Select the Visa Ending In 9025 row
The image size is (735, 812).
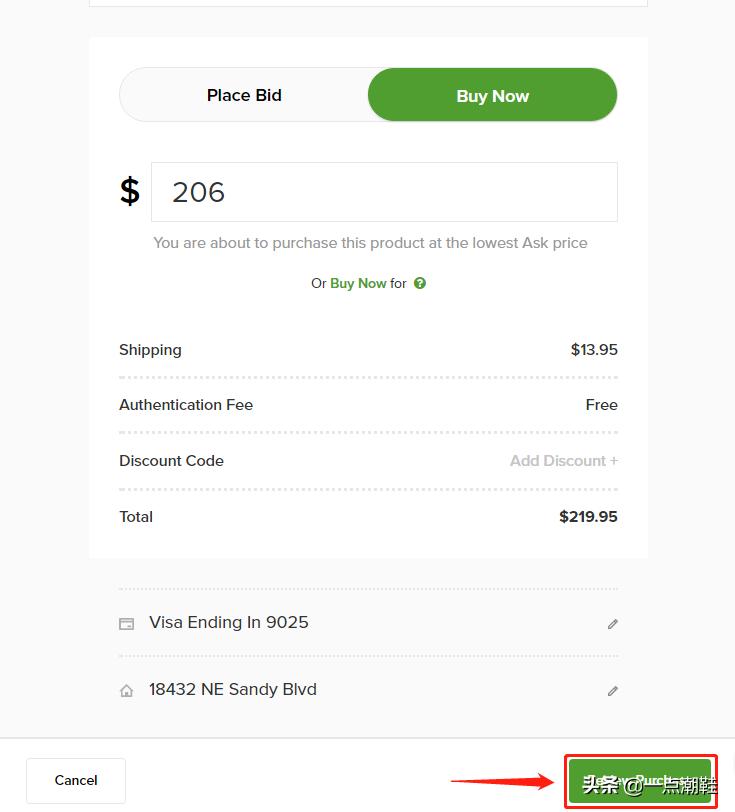click(x=229, y=622)
